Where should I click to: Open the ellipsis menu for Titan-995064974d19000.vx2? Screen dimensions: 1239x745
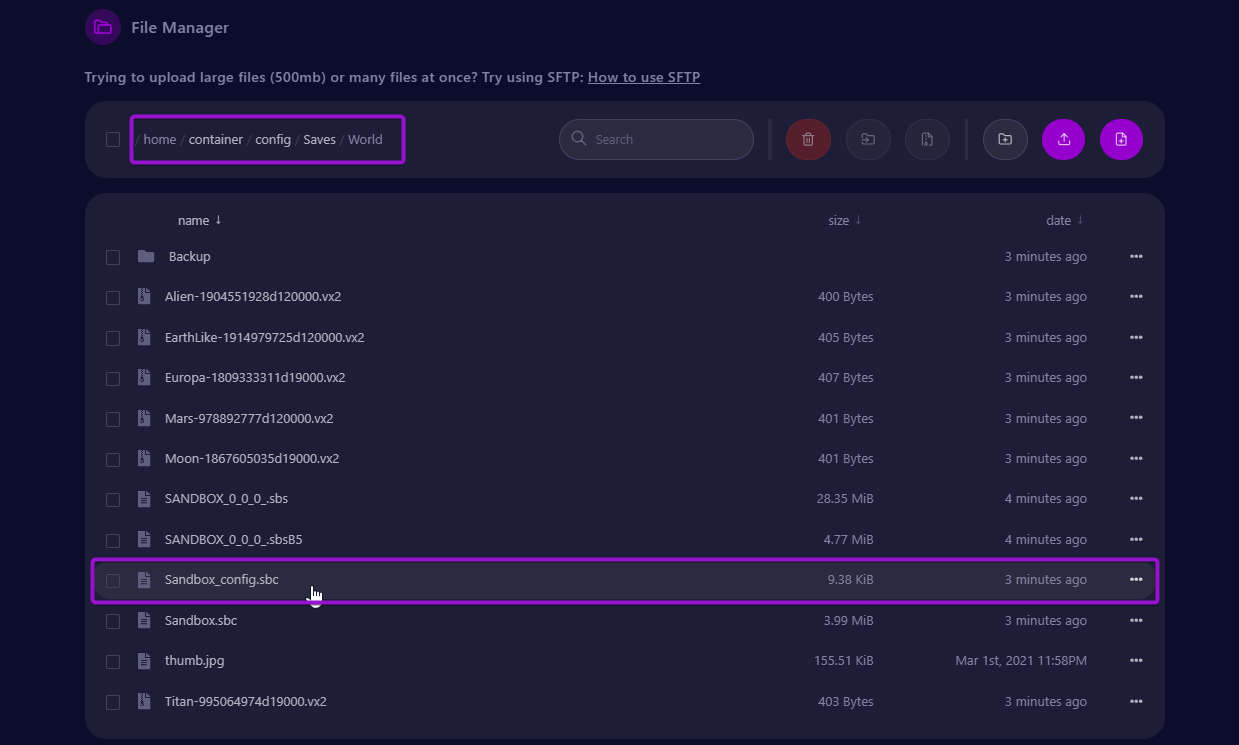click(x=1135, y=701)
